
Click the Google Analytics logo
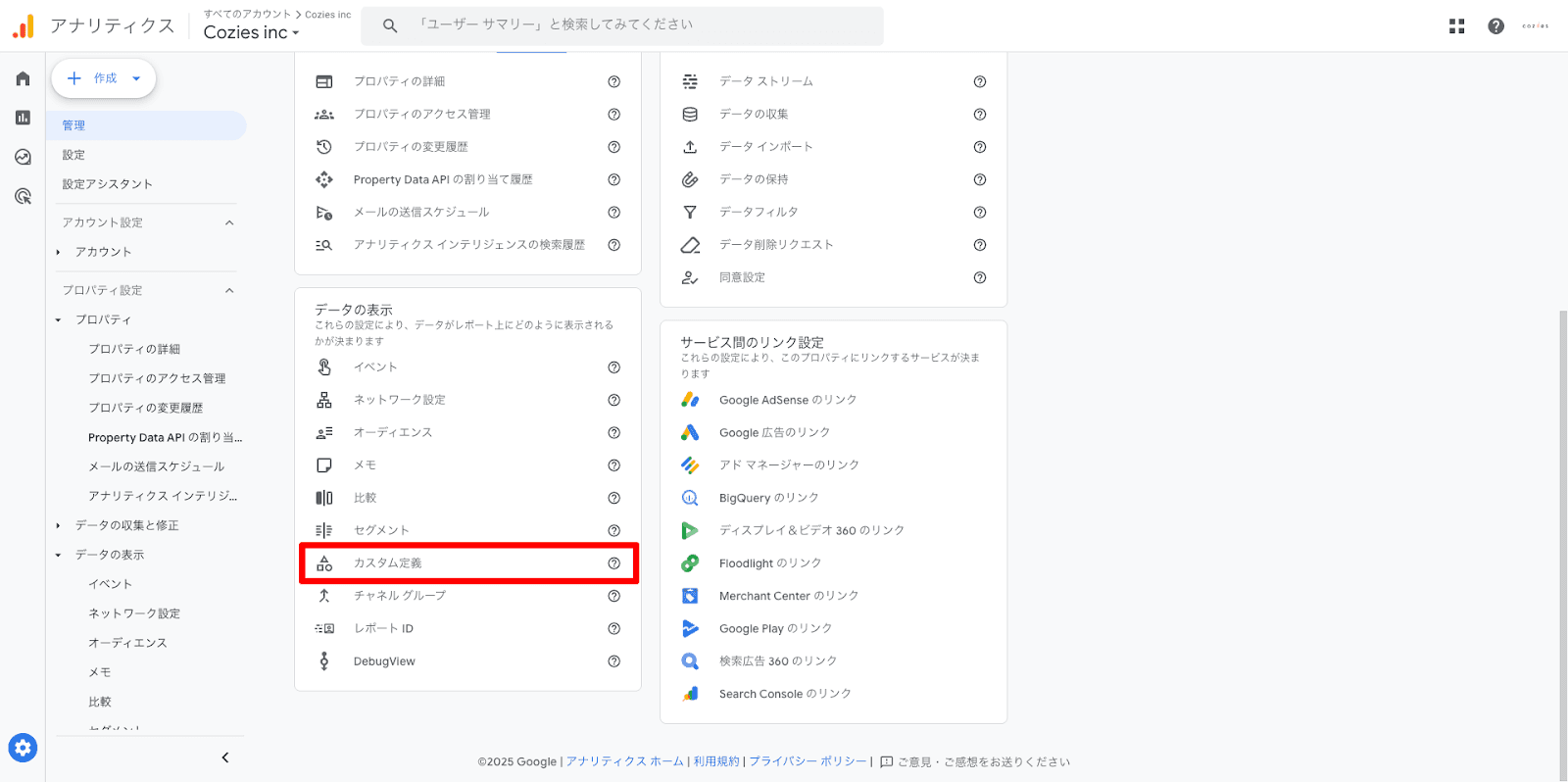tap(23, 26)
